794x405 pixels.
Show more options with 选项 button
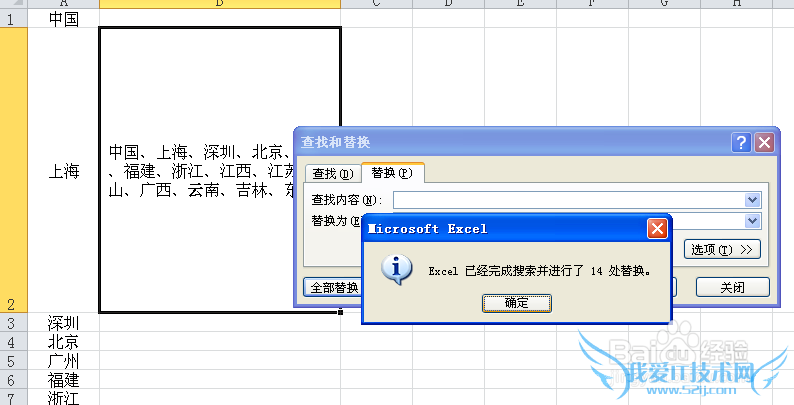point(722,249)
